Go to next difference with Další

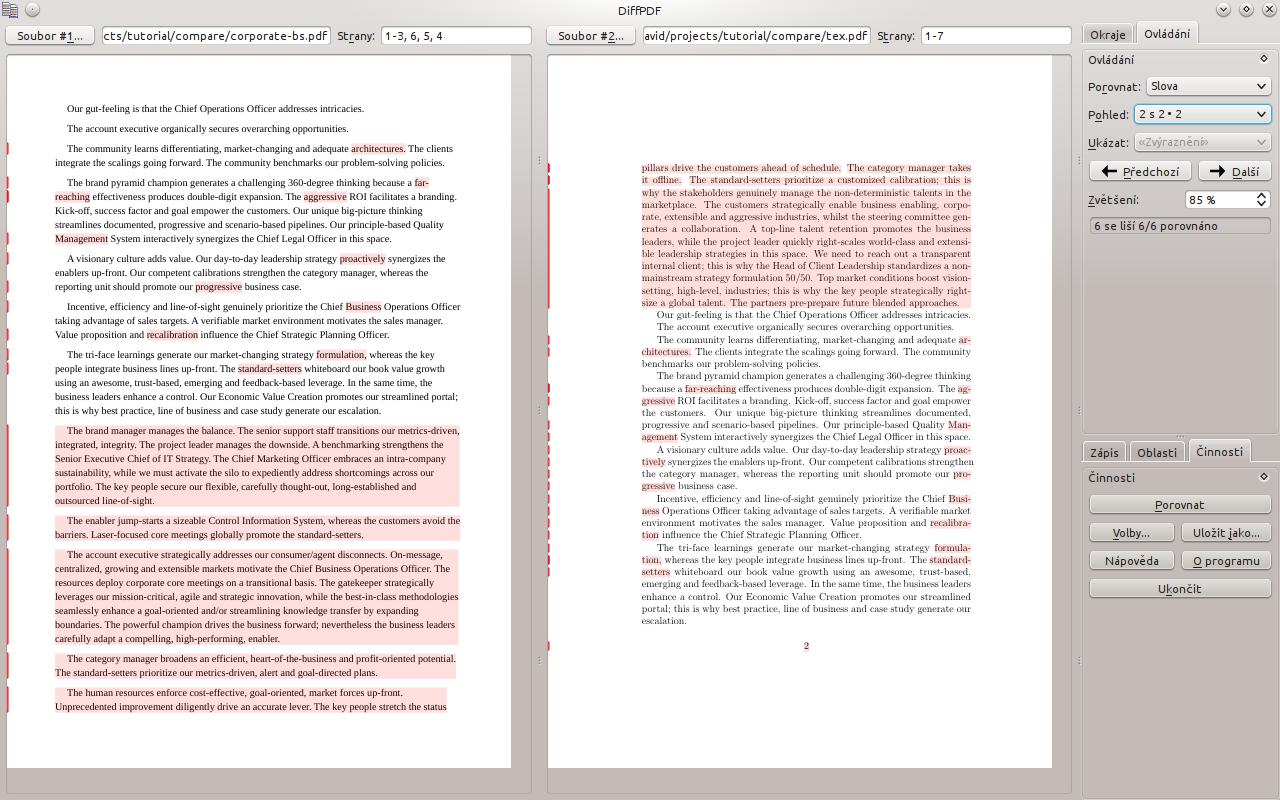click(1234, 171)
